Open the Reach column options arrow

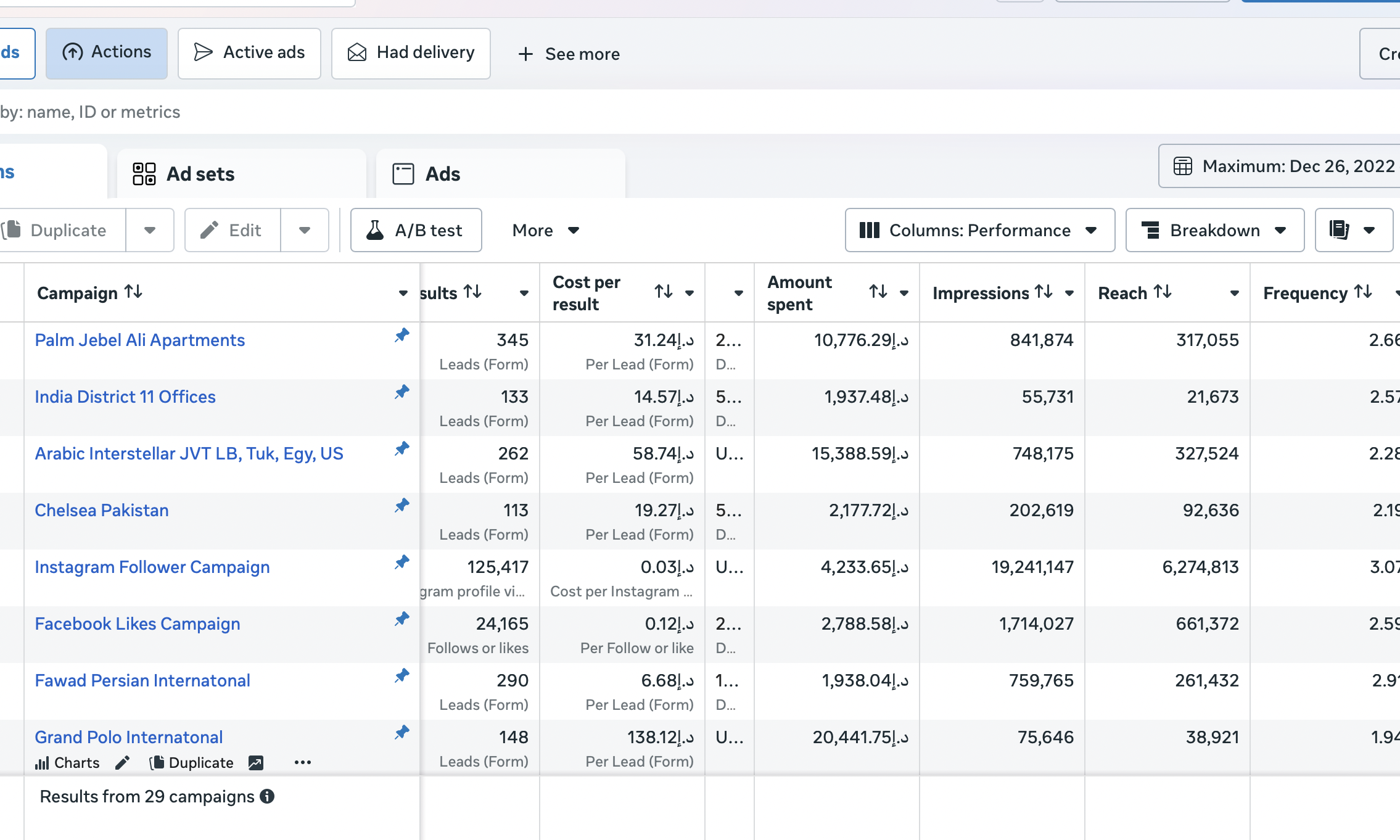point(1234,294)
